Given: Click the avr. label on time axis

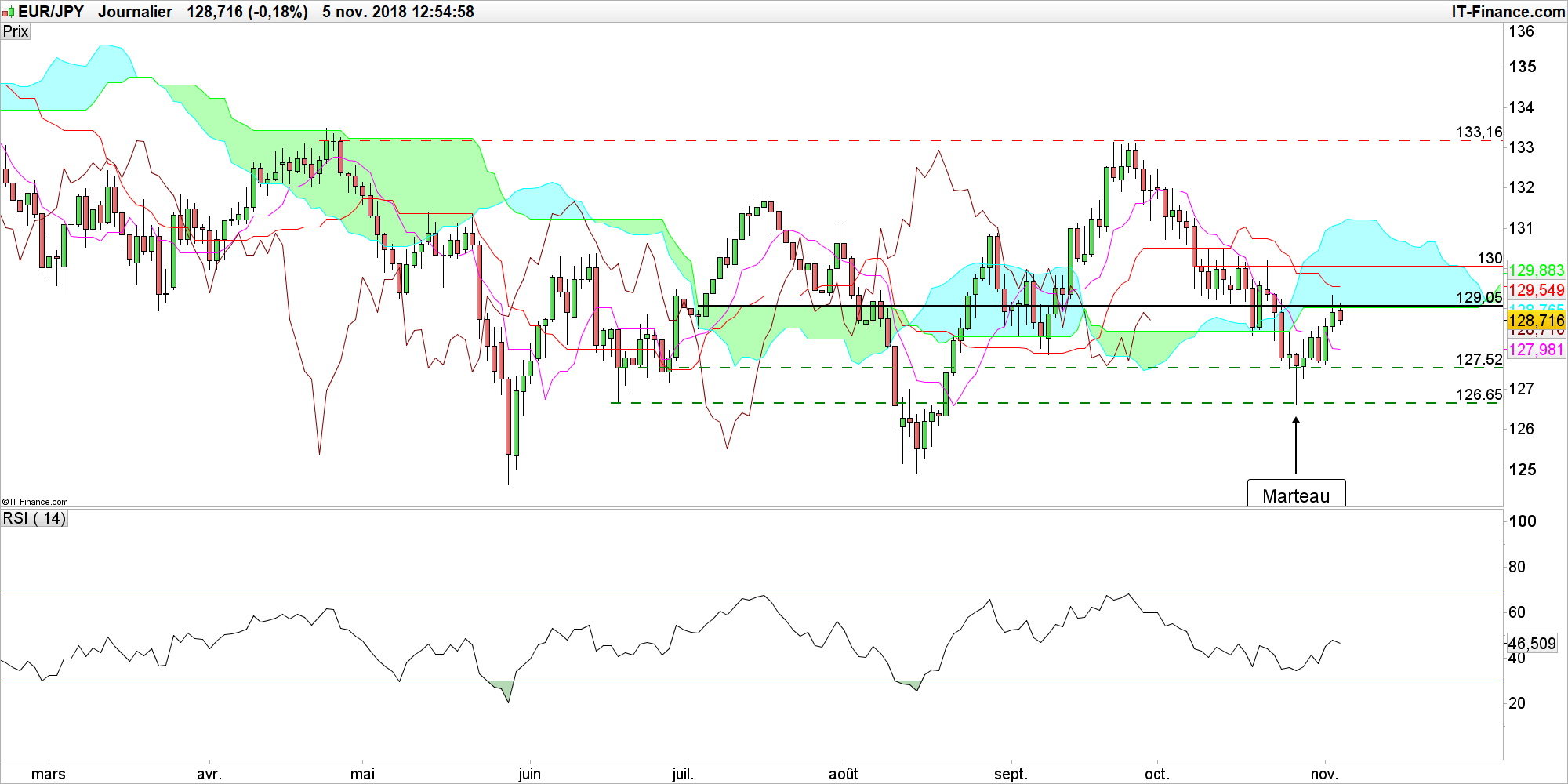Looking at the screenshot, I should (x=209, y=774).
